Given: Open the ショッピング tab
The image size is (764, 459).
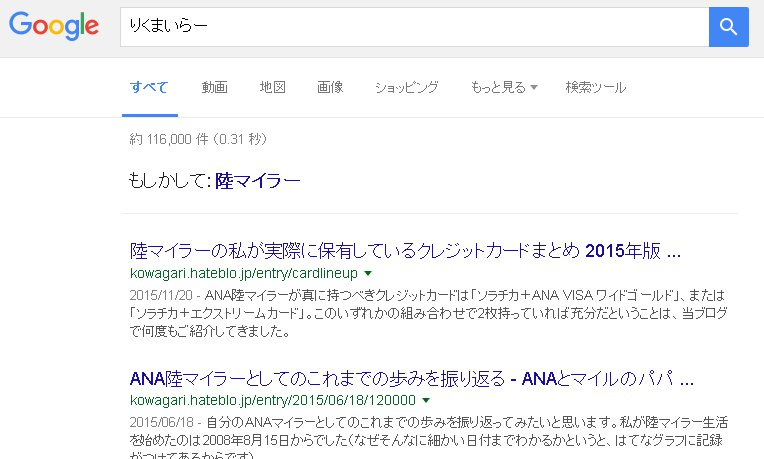Looking at the screenshot, I should [406, 87].
